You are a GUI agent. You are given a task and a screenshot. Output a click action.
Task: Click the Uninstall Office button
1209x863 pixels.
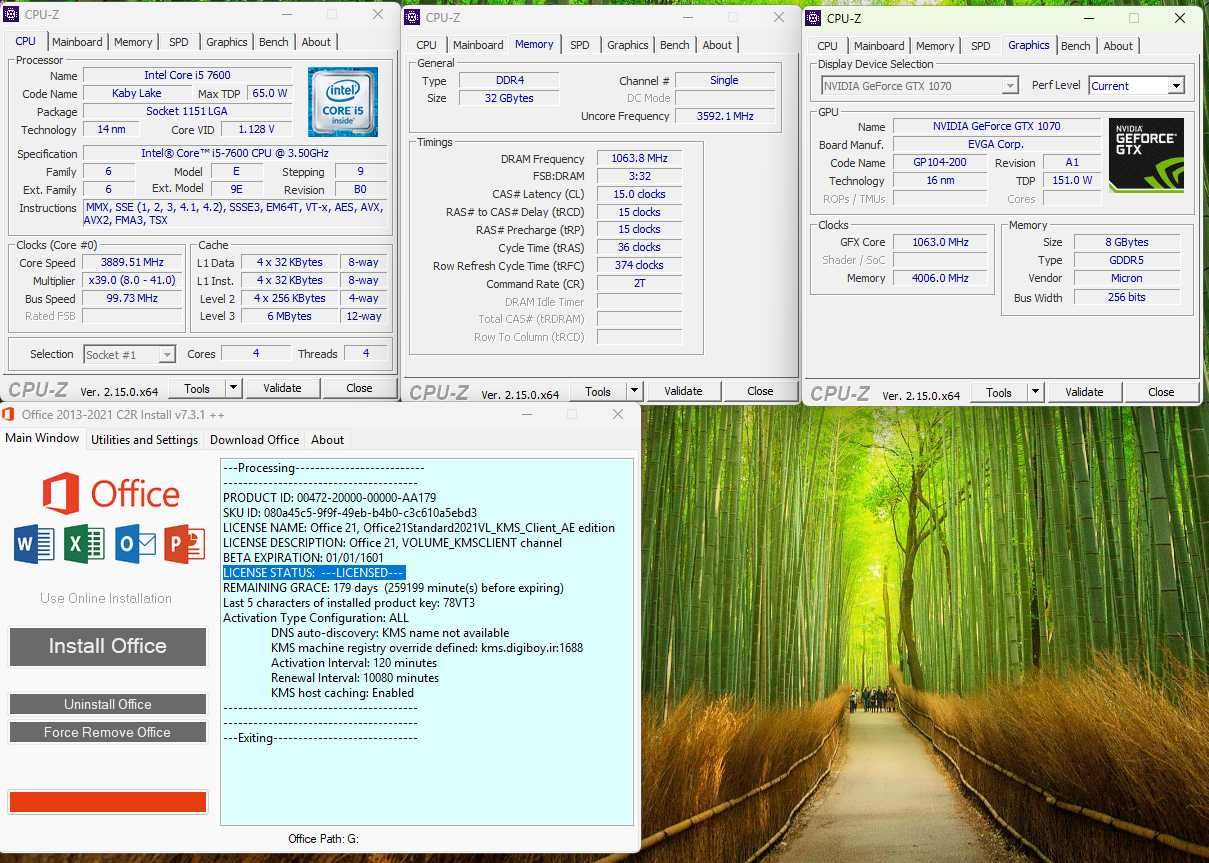tap(108, 704)
